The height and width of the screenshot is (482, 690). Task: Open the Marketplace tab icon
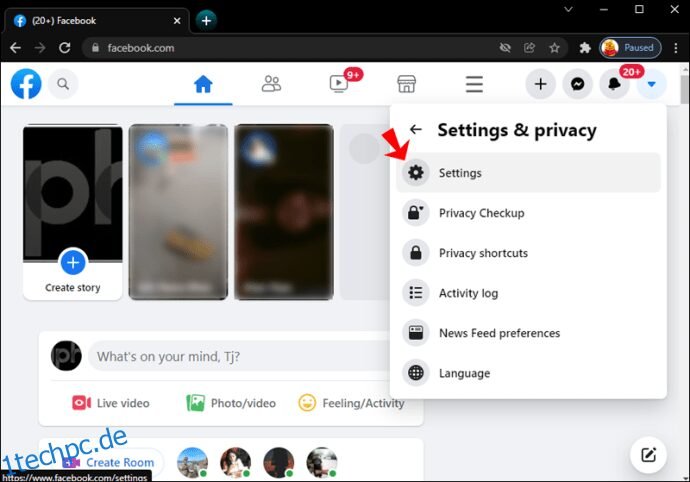click(406, 84)
